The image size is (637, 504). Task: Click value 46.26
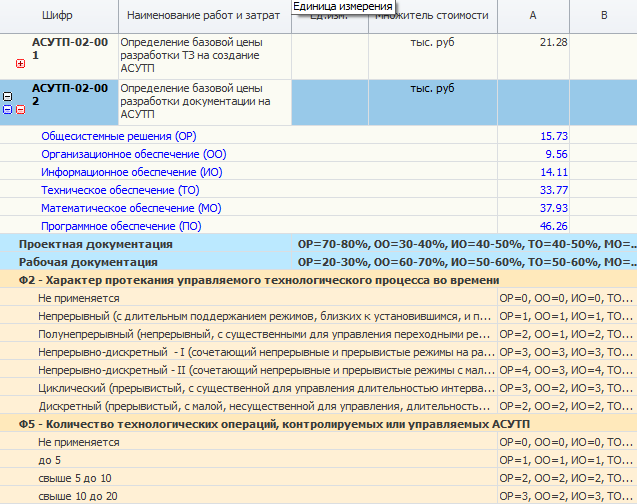554,226
